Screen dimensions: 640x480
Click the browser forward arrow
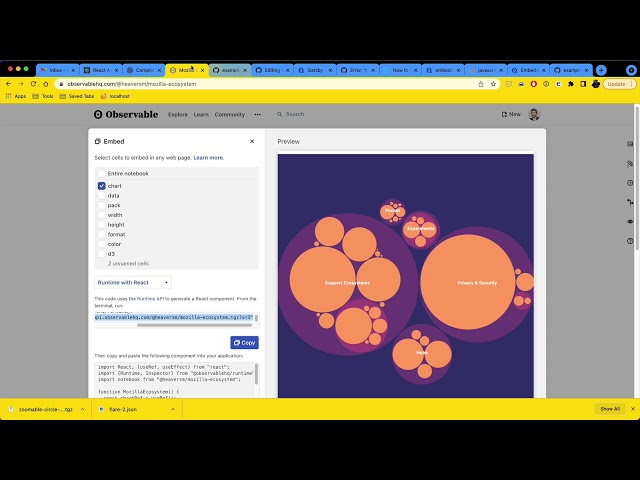point(21,84)
